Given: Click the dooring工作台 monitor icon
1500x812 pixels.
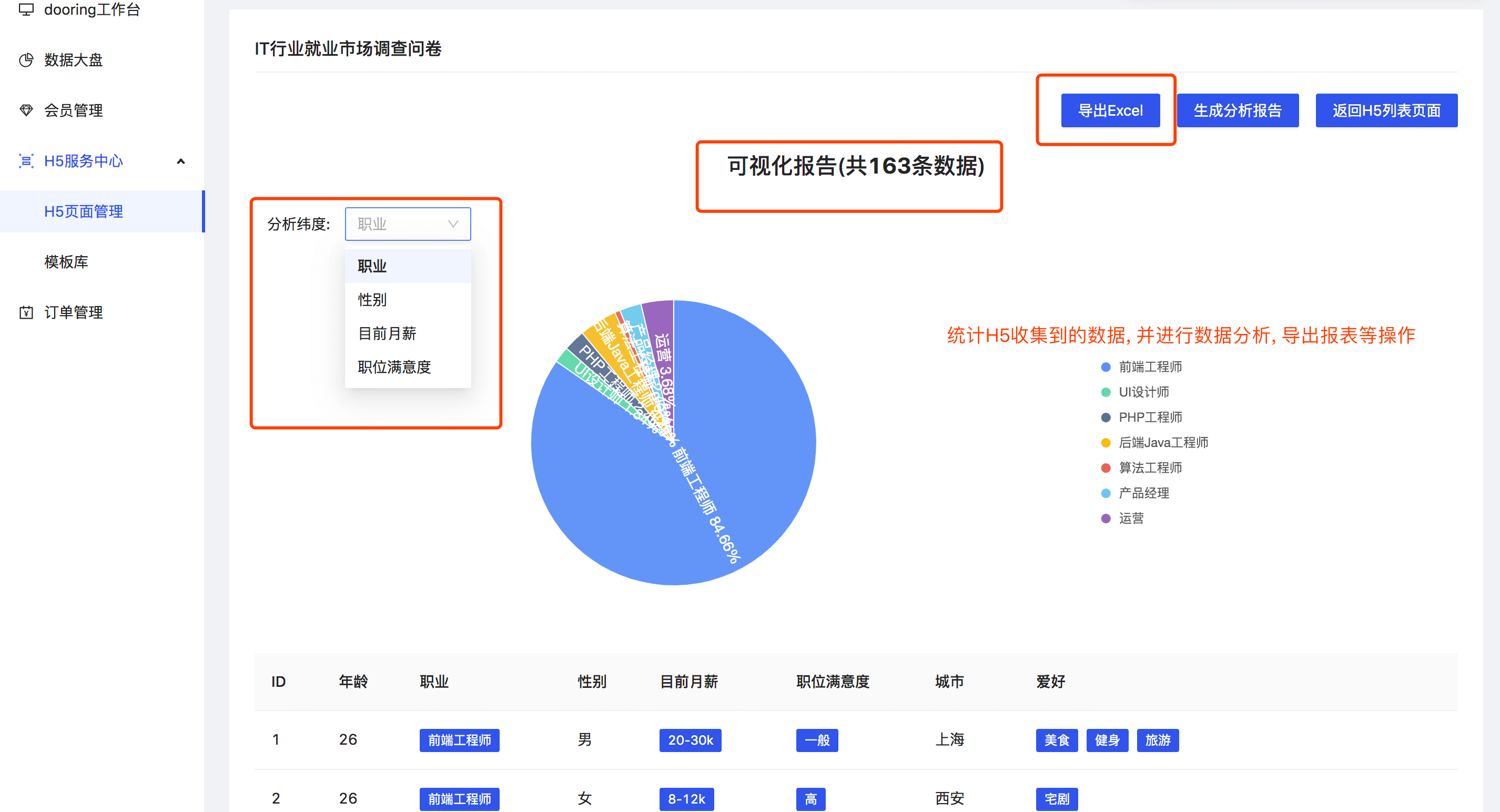Looking at the screenshot, I should 26,9.
